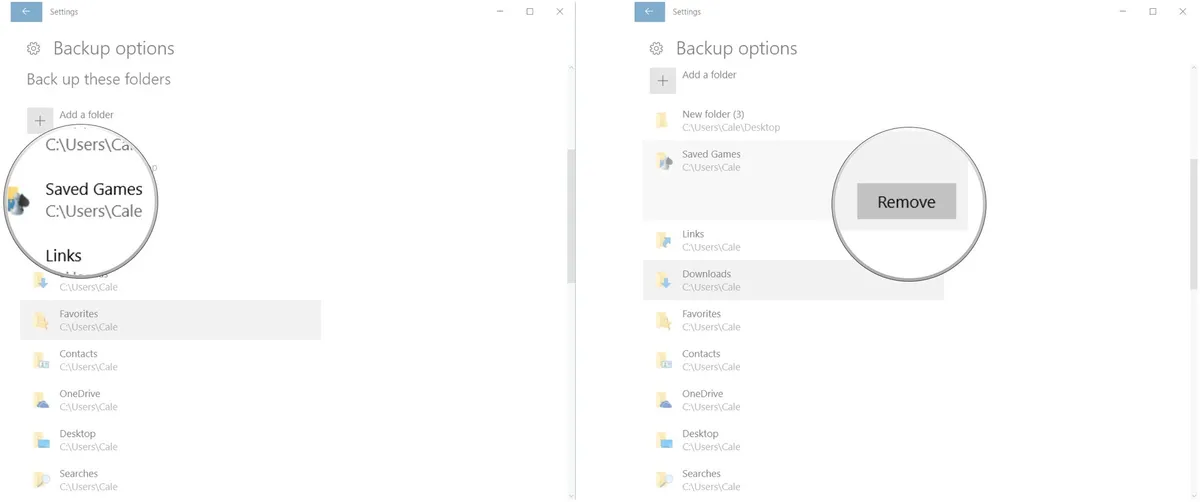This screenshot has height=502, width=1200.
Task: Click the scrollbar thumb in left window
Action: tap(571, 215)
